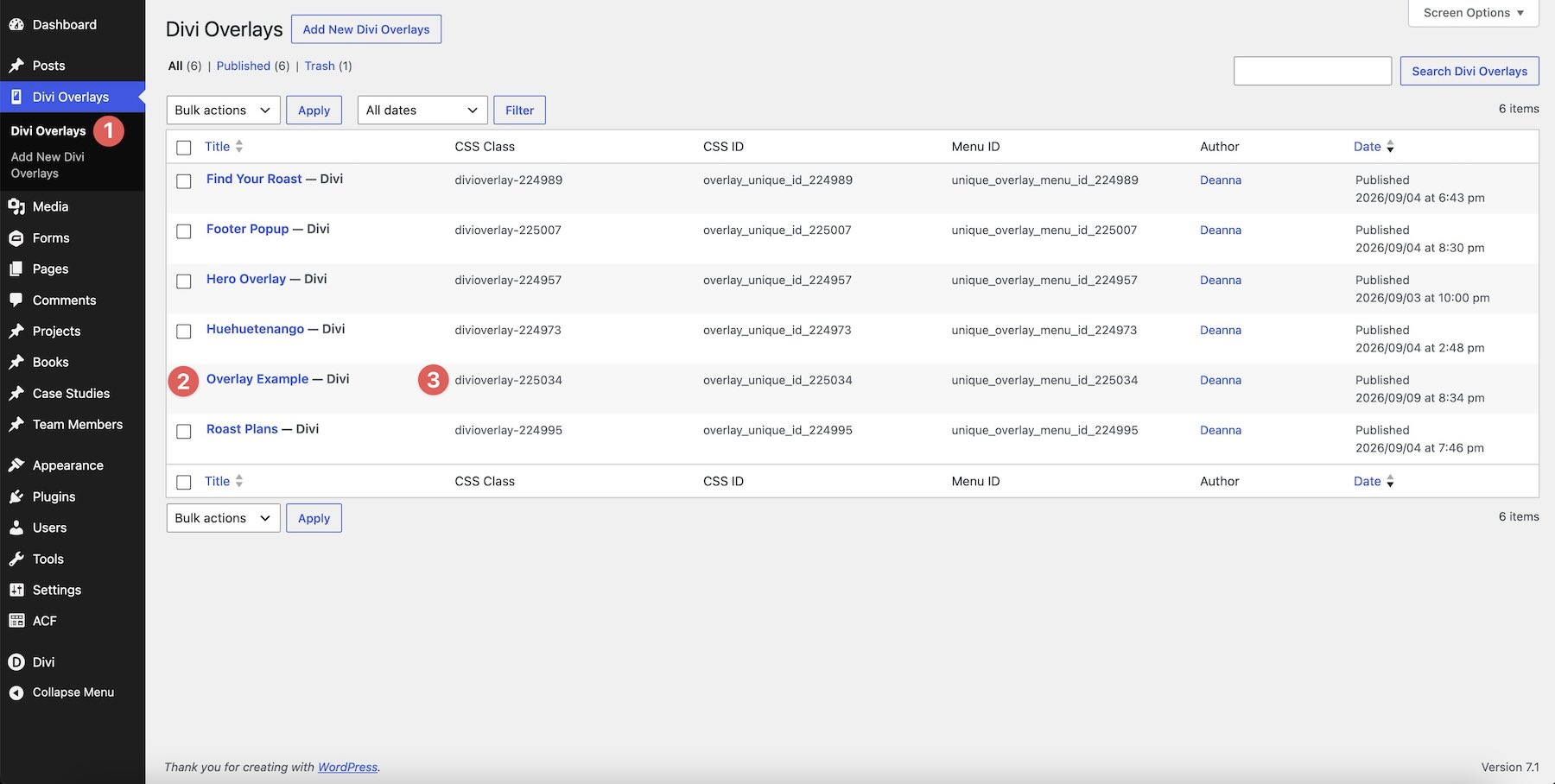The width and height of the screenshot is (1555, 784).
Task: Click the Divi circle D icon
Action: 16,662
